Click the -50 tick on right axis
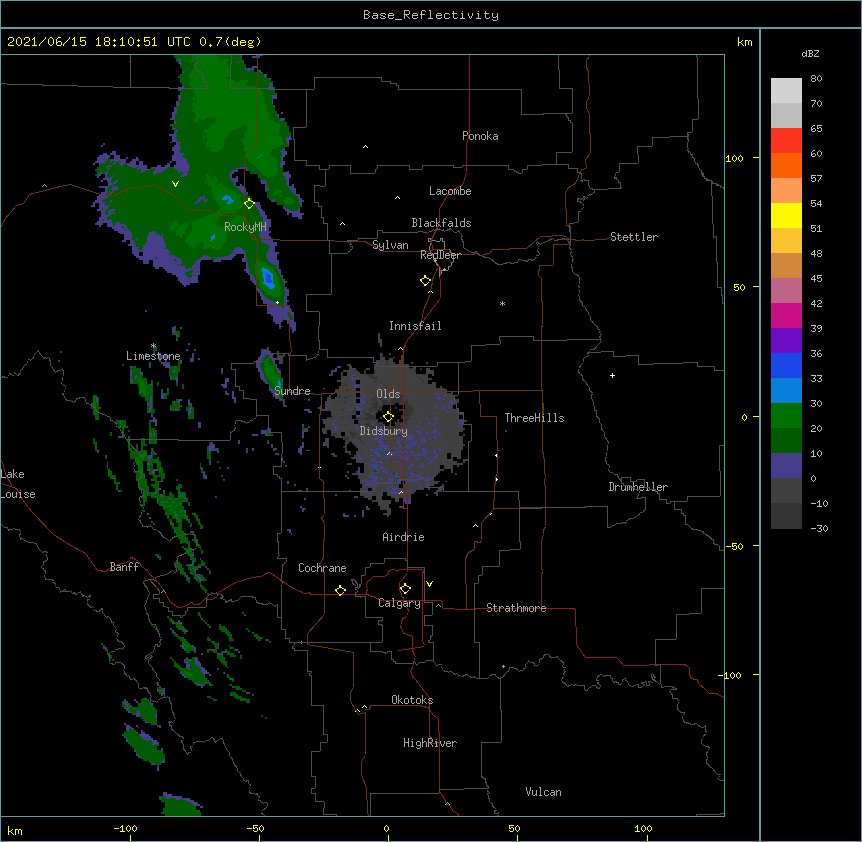The height and width of the screenshot is (842, 862). click(x=734, y=546)
